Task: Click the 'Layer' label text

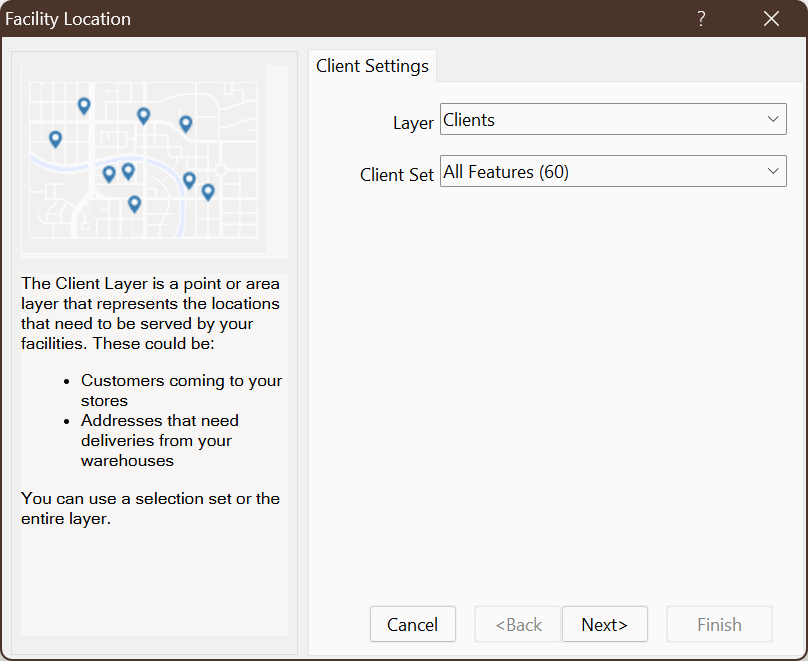Action: point(413,123)
